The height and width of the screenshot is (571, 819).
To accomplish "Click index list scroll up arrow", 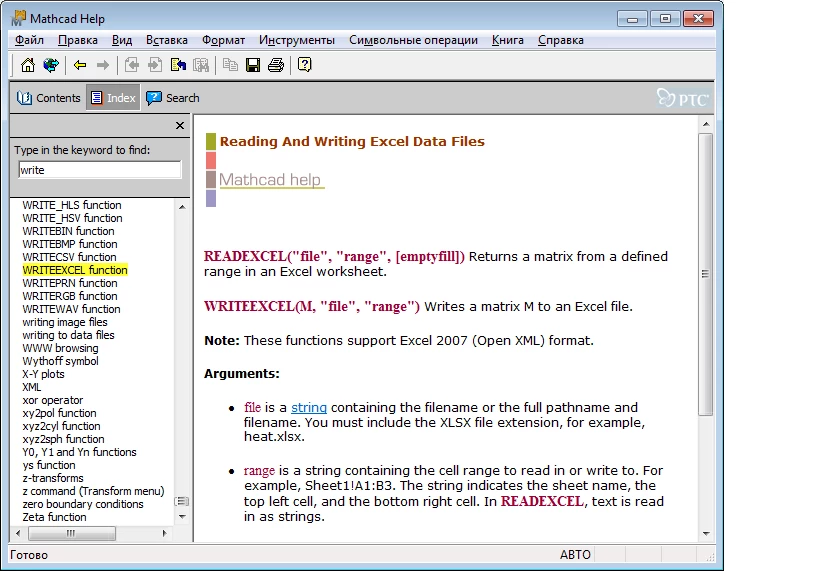I will click(x=182, y=207).
